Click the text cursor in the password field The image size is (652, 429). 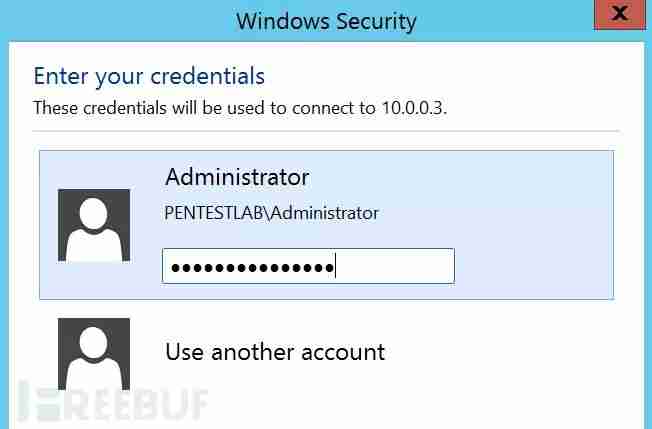coord(335,267)
